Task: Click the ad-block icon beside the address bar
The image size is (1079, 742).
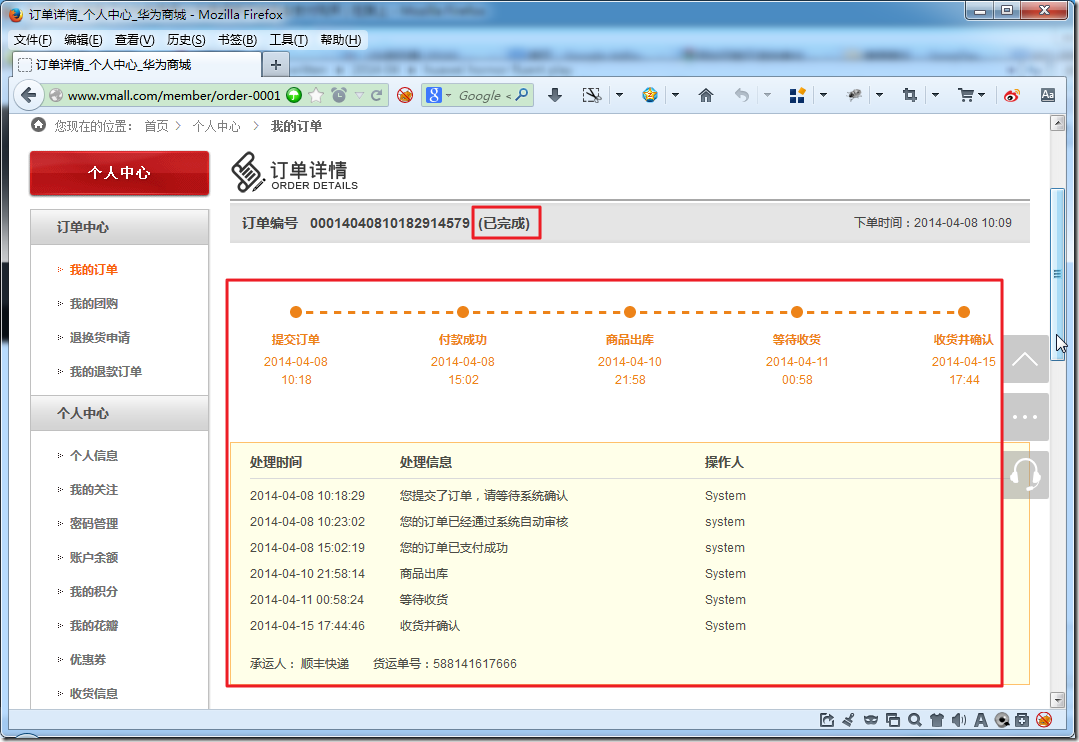Action: click(x=405, y=95)
